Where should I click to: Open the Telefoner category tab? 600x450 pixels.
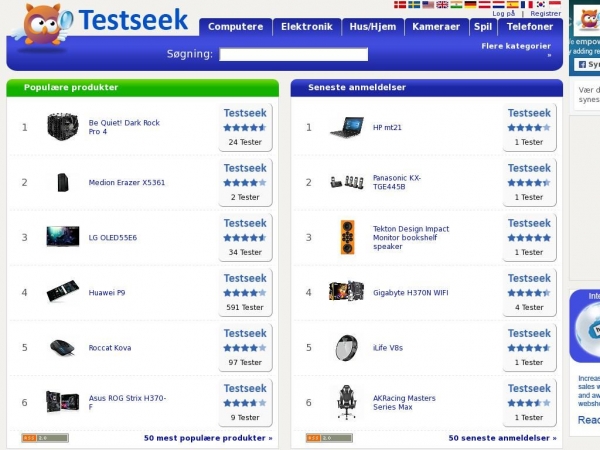point(530,27)
